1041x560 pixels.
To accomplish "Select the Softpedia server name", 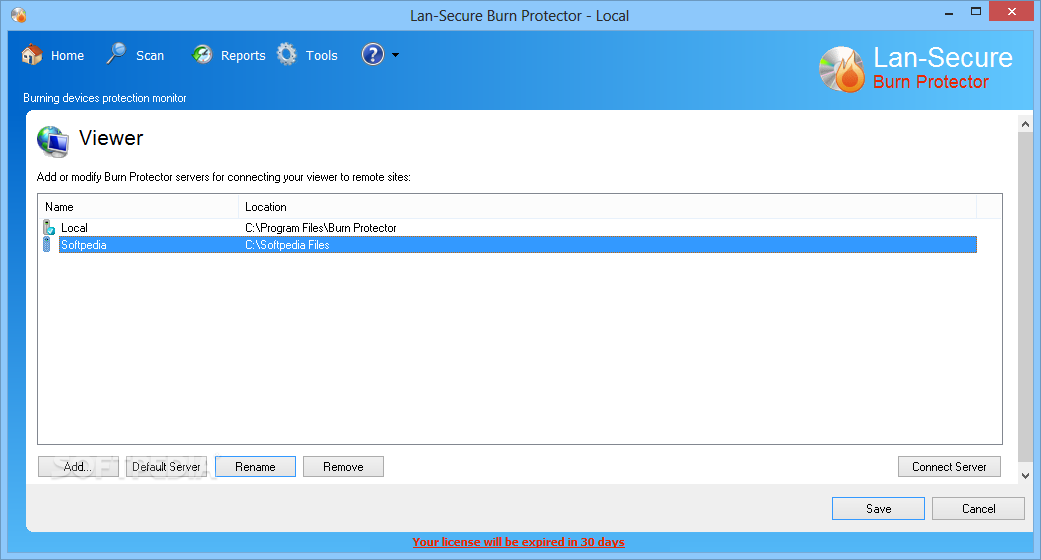I will tap(84, 245).
